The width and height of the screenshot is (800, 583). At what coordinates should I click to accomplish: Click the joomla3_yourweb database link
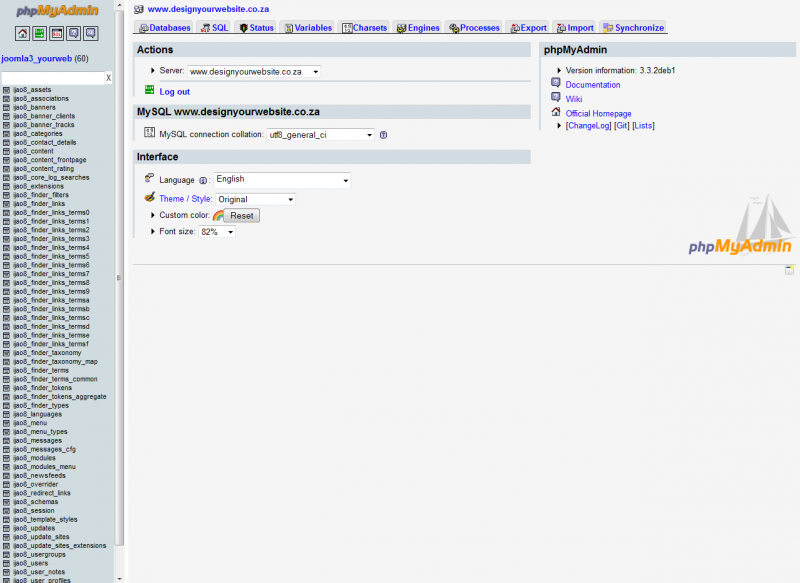(37, 59)
